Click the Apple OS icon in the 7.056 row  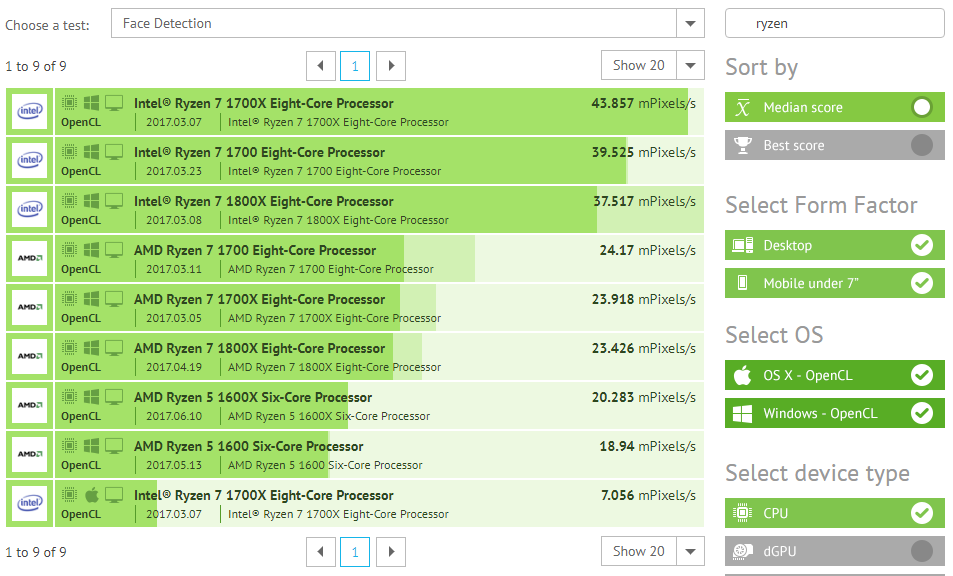click(92, 495)
